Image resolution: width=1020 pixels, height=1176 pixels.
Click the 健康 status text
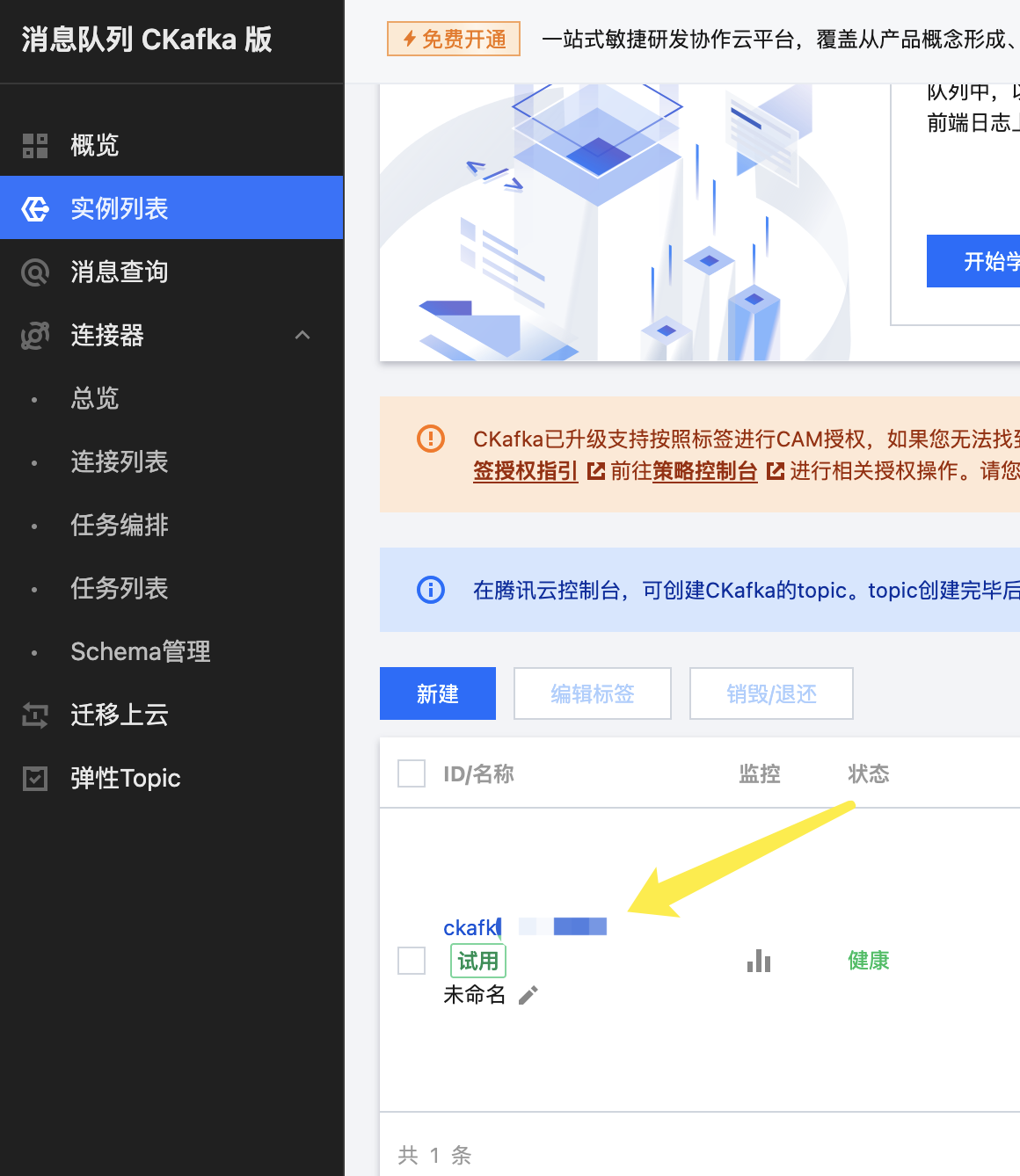tap(869, 961)
